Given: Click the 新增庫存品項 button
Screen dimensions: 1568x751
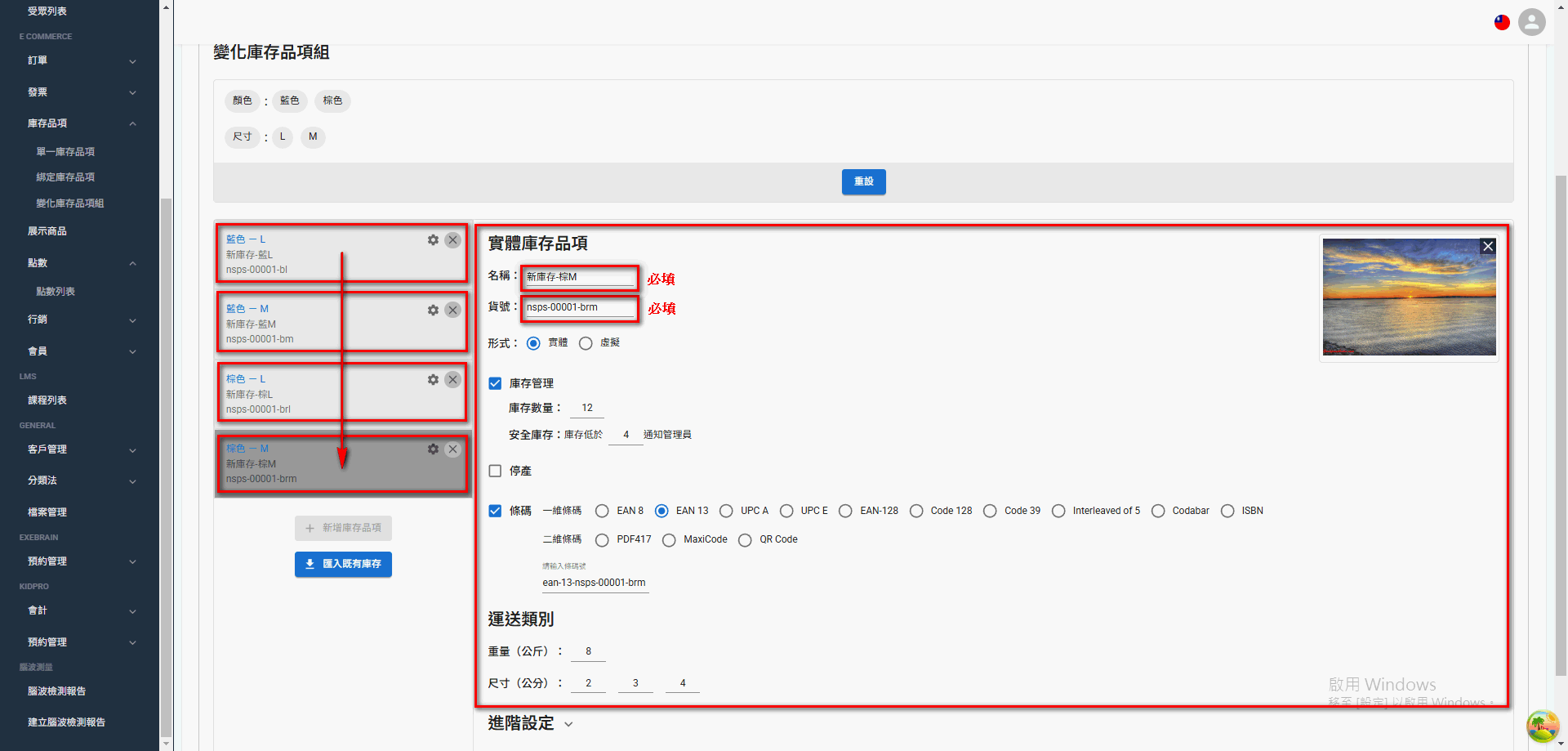Looking at the screenshot, I should pyautogui.click(x=343, y=528).
